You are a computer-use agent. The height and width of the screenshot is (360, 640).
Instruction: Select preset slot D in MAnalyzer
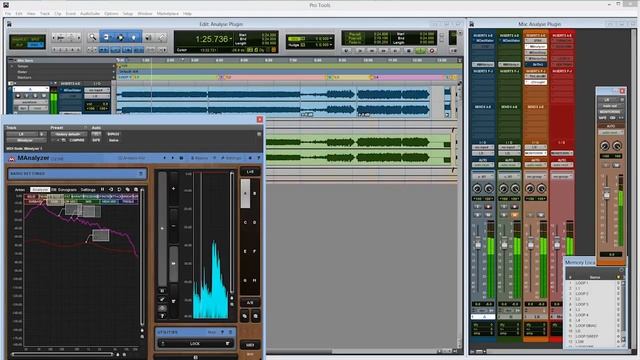pos(255,222)
